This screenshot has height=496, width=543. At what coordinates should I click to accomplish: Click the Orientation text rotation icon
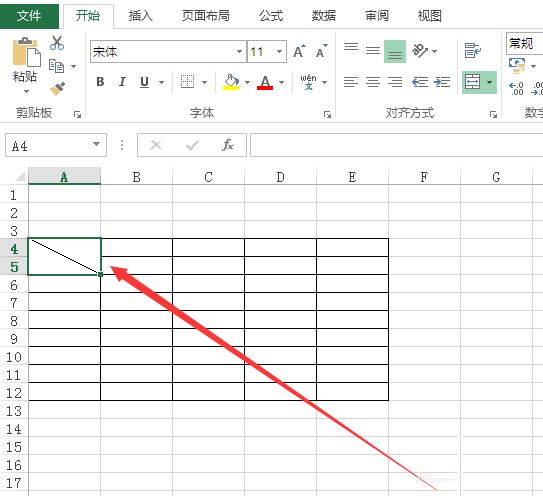click(x=420, y=51)
